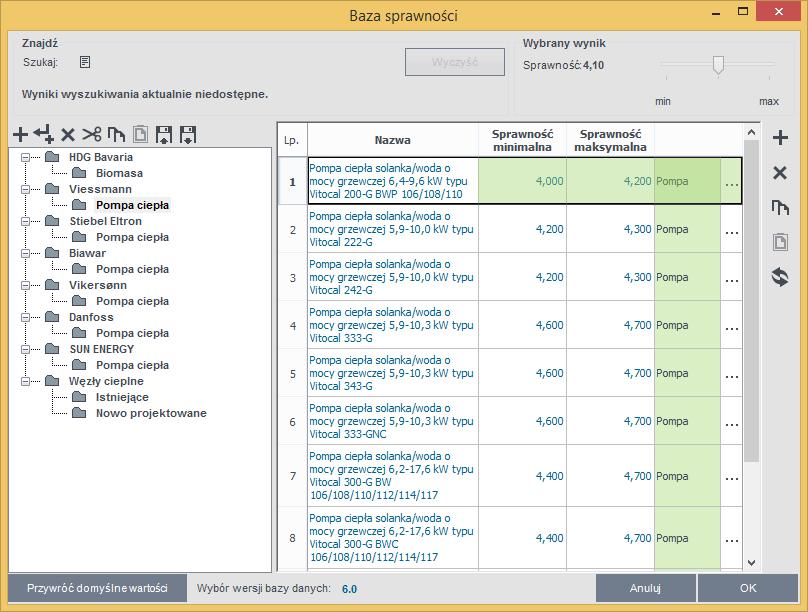The image size is (808, 612).
Task: Click the vertical scrollbar thumb of table
Action: coord(751,301)
